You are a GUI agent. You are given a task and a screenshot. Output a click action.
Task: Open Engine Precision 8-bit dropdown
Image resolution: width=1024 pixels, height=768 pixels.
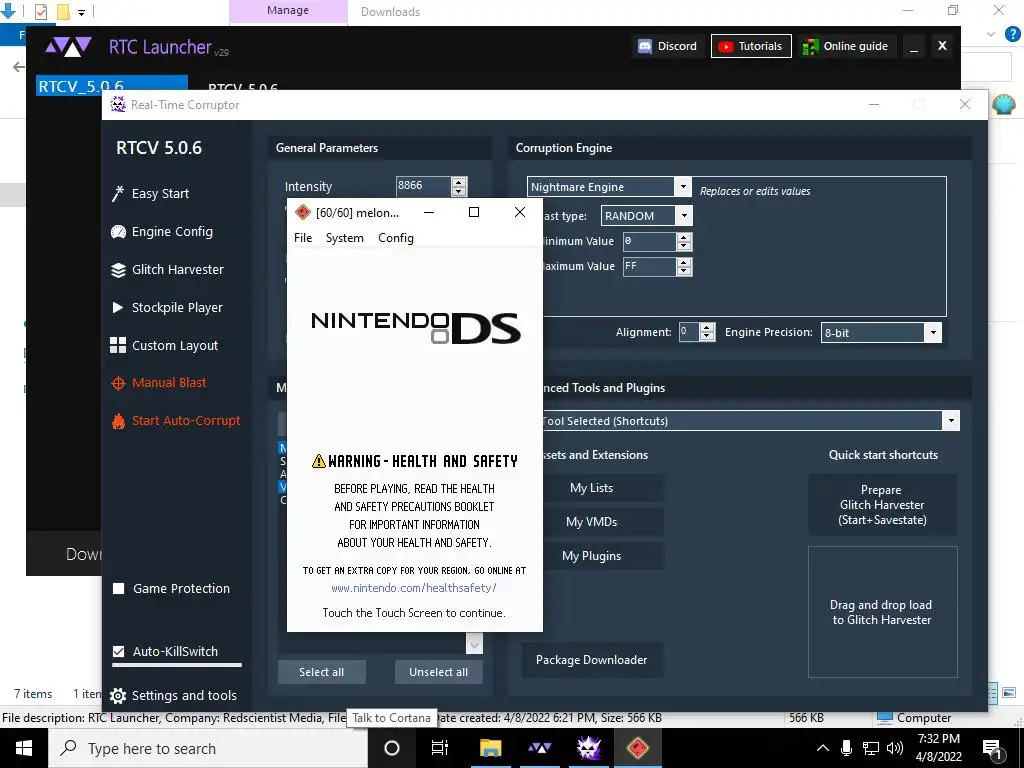click(x=933, y=332)
